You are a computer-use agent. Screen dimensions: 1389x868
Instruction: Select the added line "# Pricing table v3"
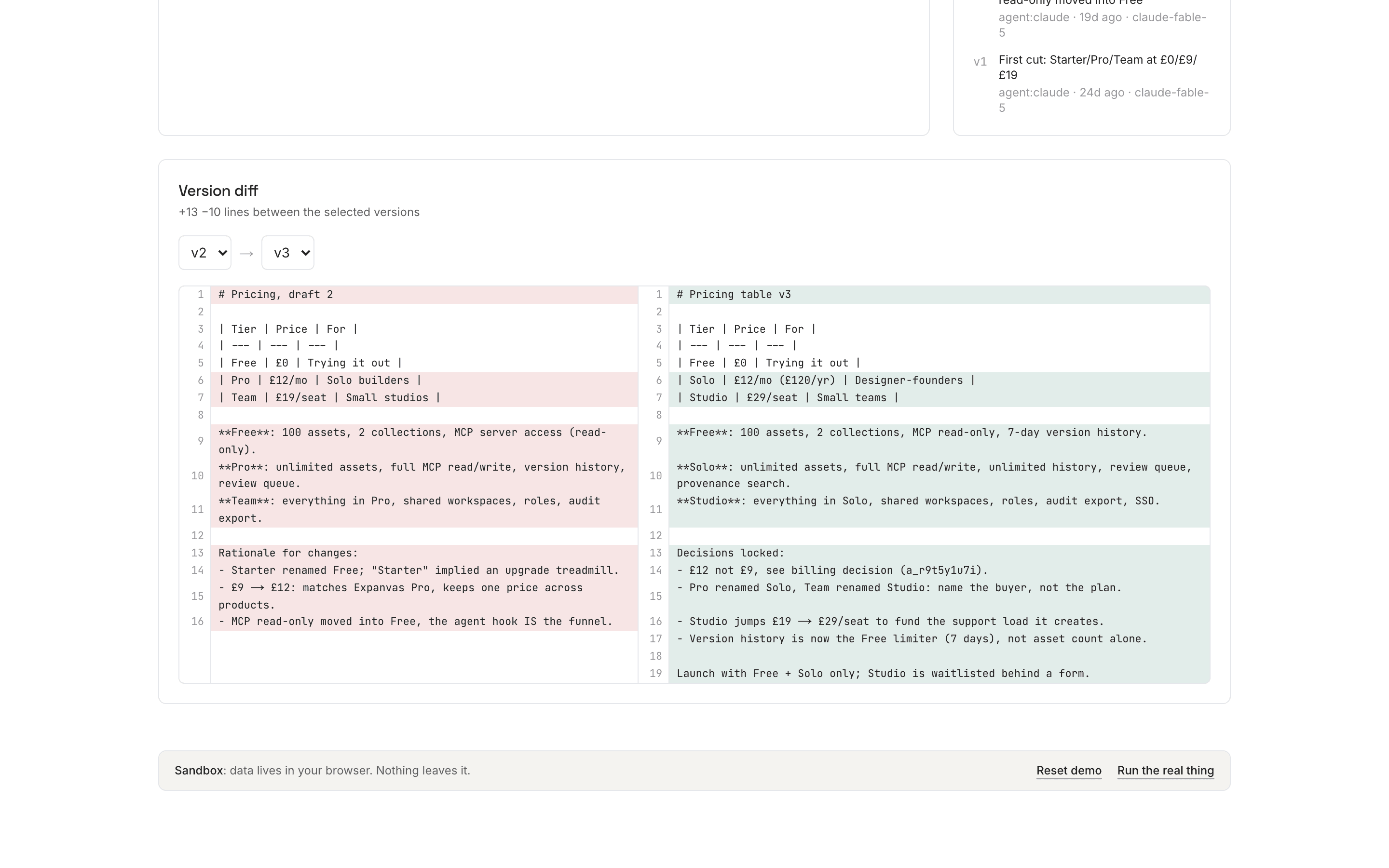coord(939,295)
